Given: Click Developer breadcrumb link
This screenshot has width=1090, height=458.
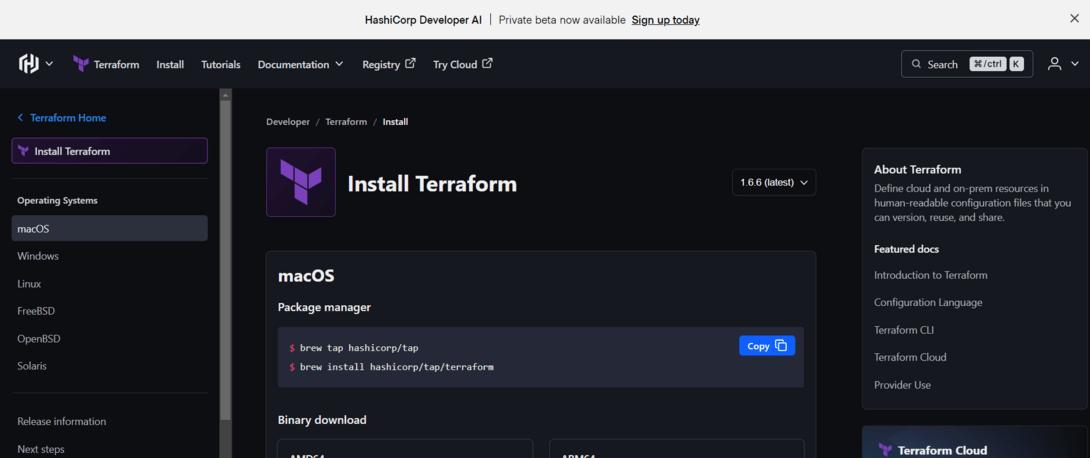Looking at the screenshot, I should click(288, 122).
